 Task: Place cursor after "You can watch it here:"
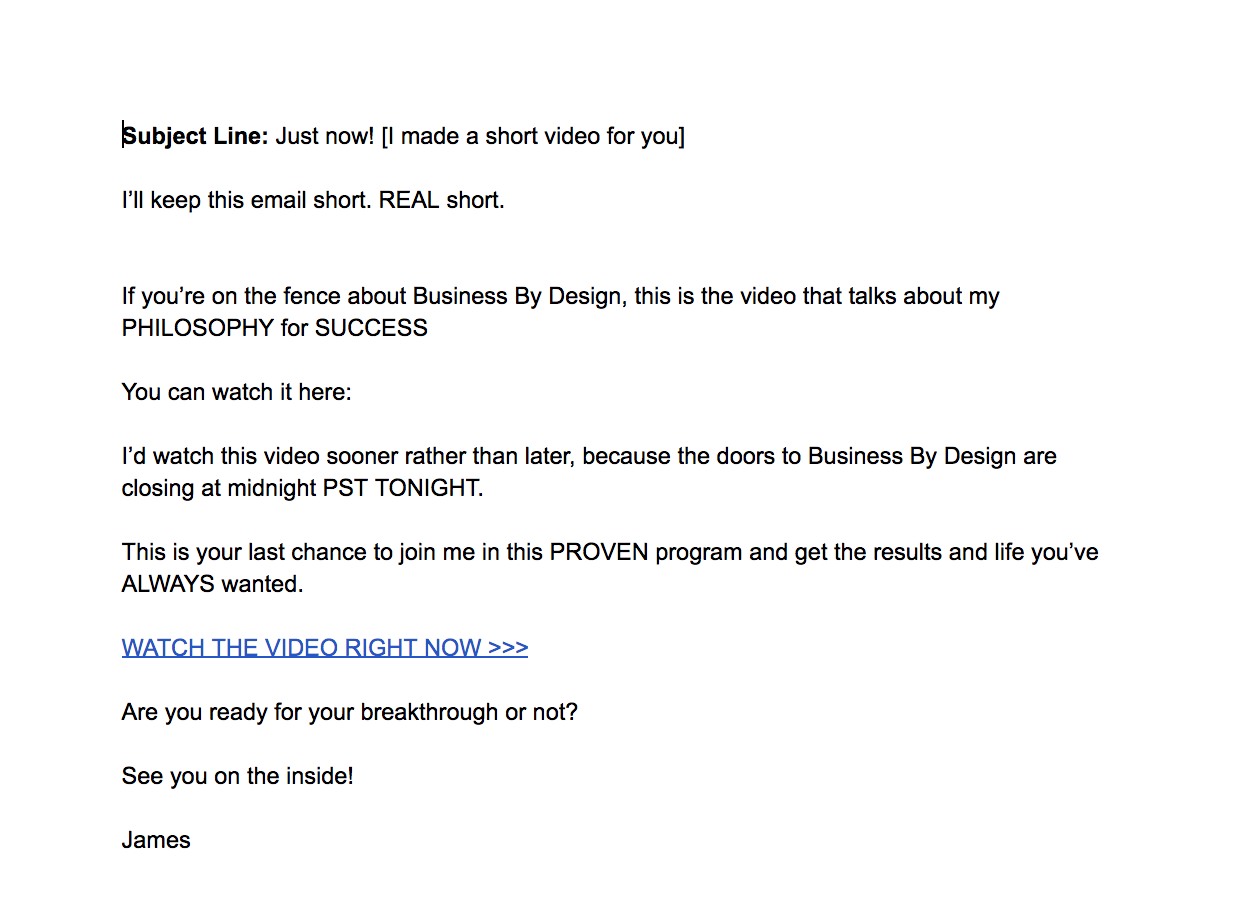[x=353, y=392]
